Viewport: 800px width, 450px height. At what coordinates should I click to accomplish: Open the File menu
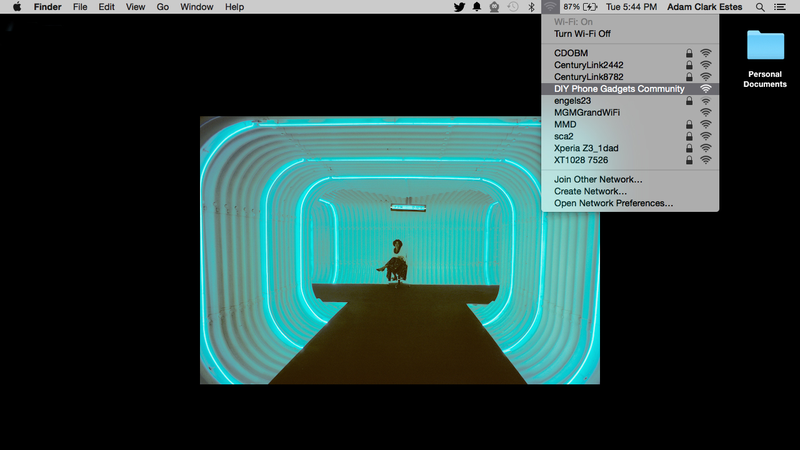coord(80,7)
